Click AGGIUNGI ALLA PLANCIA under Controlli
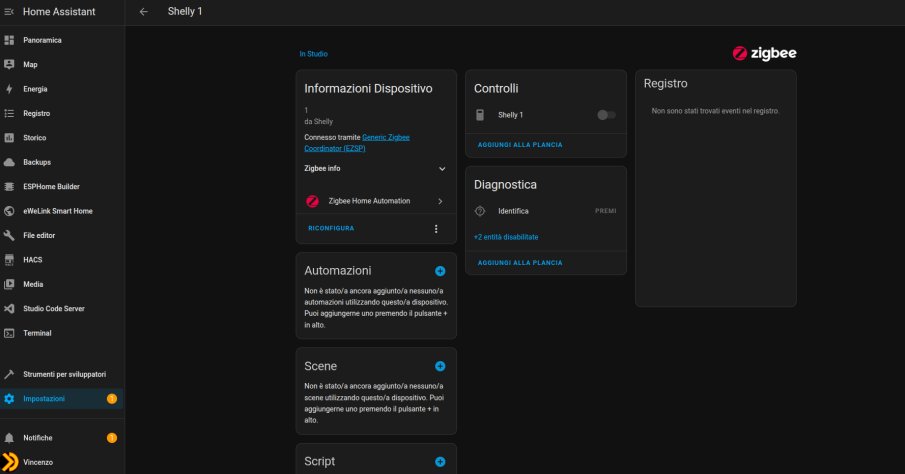Screen dimensions: 905x474 520,145
